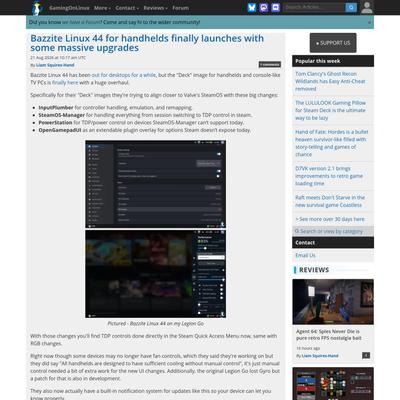The image size is (400, 400).
Task: Focus the Search Articles input field
Action: click(x=314, y=7)
